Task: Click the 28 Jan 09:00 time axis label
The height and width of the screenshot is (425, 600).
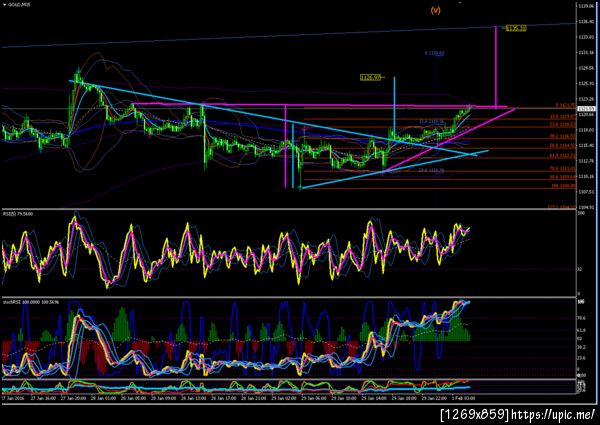Action: (163, 398)
